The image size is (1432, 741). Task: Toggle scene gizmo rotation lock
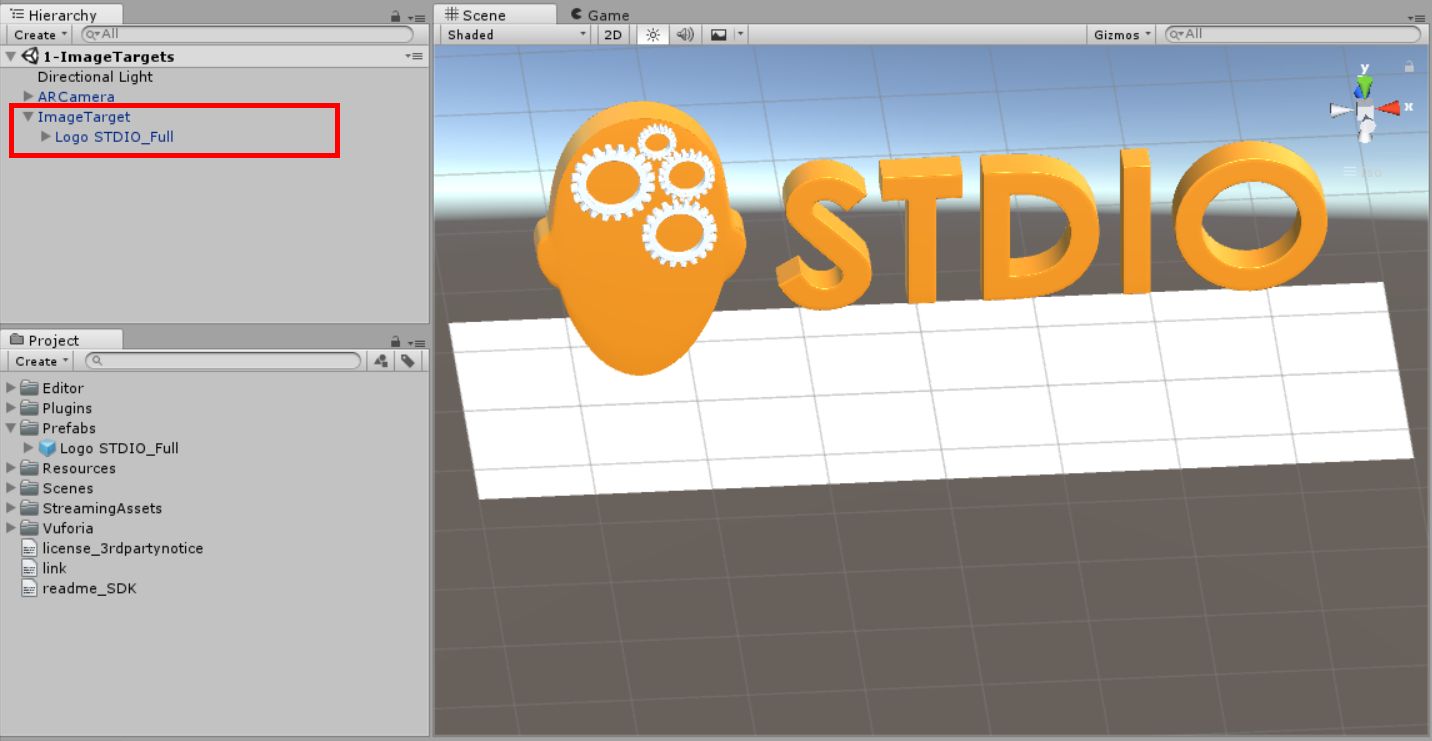tap(1409, 67)
